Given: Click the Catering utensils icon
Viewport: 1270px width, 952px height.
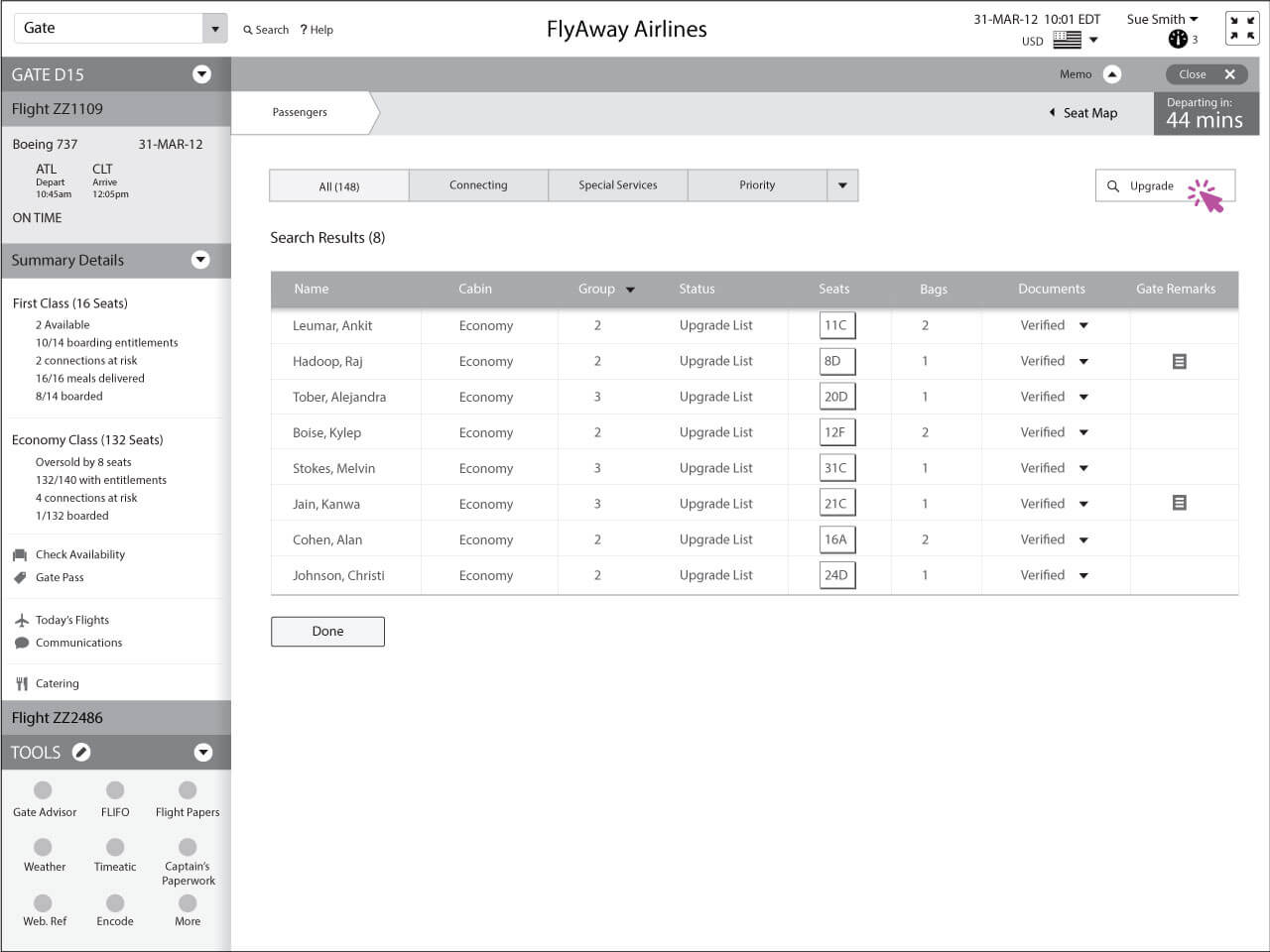Looking at the screenshot, I should tap(21, 682).
